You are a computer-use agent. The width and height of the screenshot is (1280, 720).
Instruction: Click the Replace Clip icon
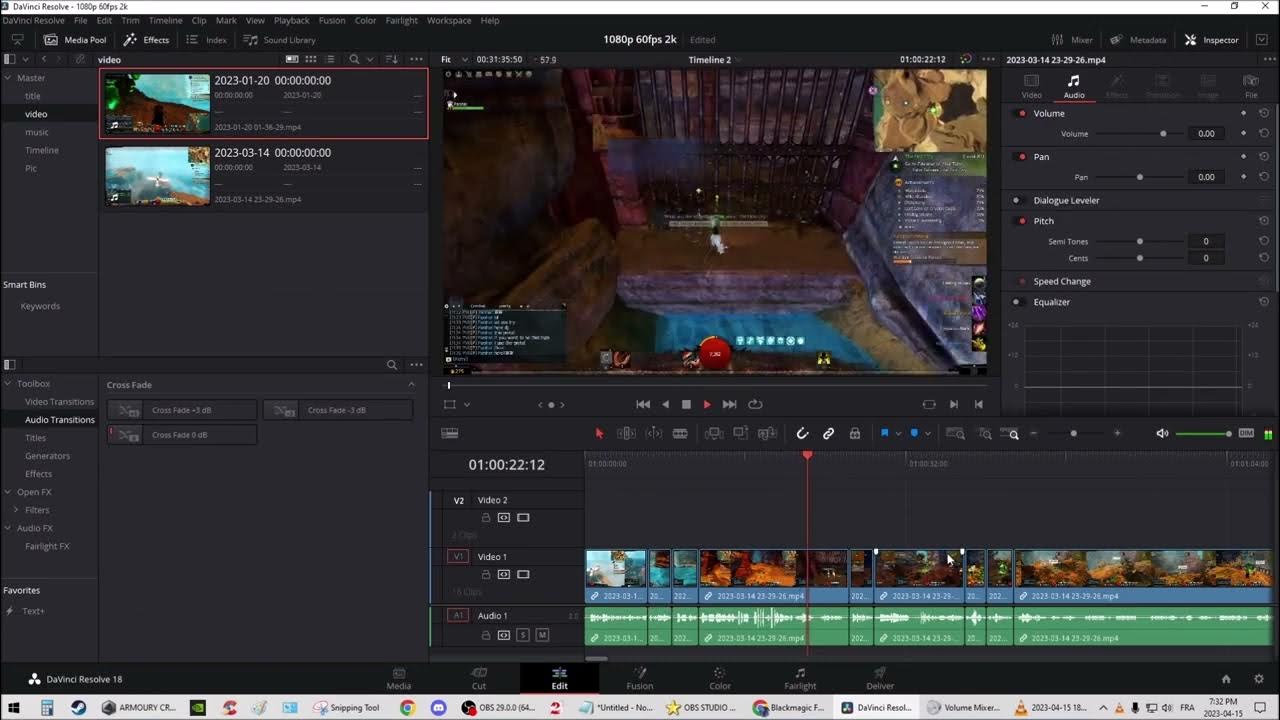coord(767,433)
